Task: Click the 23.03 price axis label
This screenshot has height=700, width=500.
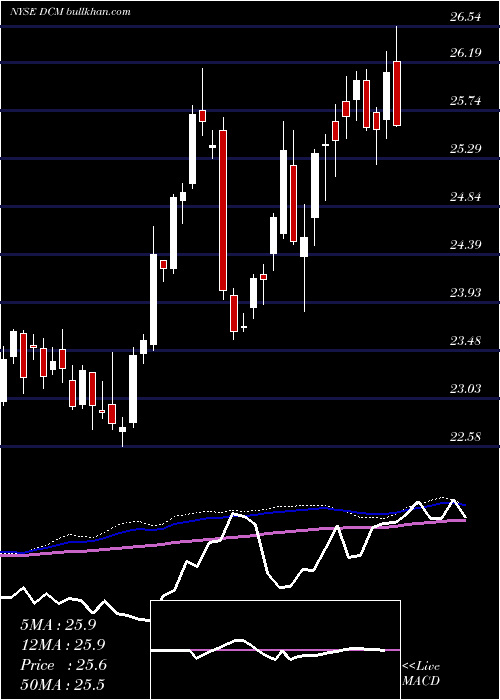Action: pos(466,388)
